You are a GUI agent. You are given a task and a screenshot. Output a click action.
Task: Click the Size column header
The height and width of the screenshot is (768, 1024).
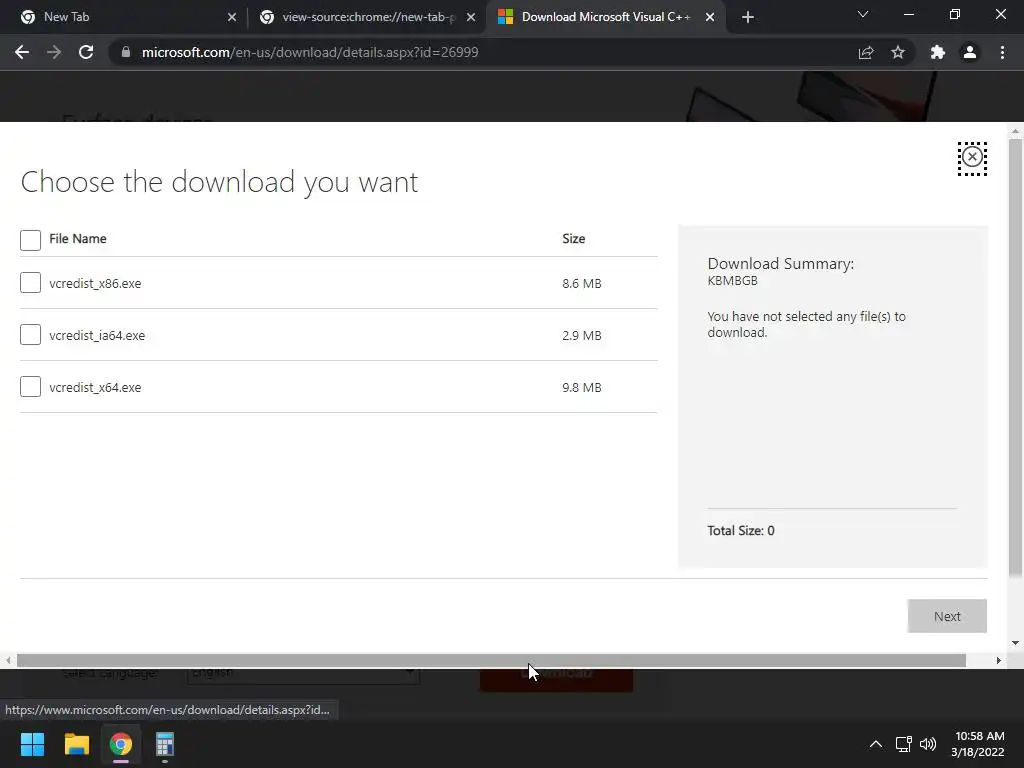point(573,238)
